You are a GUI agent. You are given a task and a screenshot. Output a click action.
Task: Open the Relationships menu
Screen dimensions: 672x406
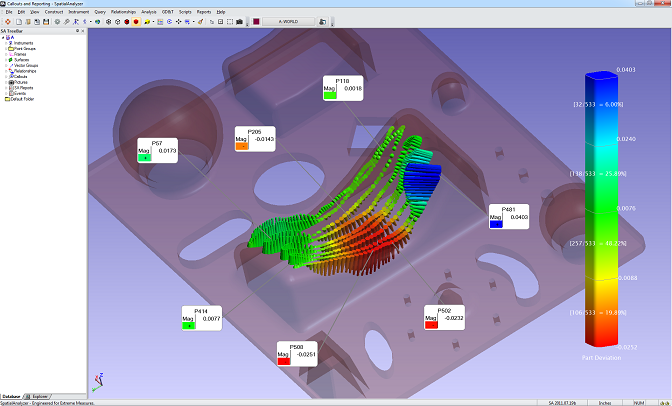click(x=123, y=12)
